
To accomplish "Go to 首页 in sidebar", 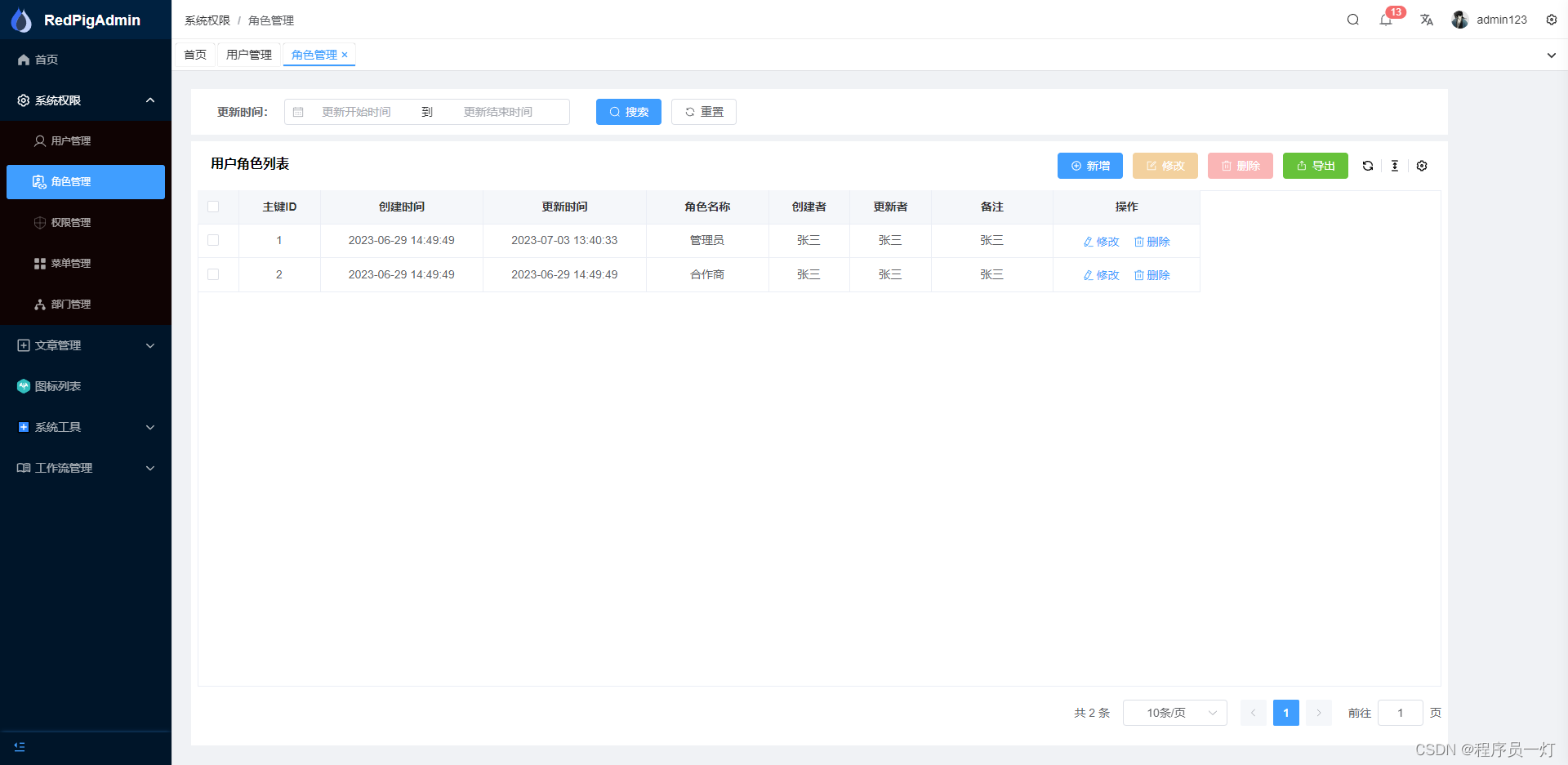I will pyautogui.click(x=86, y=60).
